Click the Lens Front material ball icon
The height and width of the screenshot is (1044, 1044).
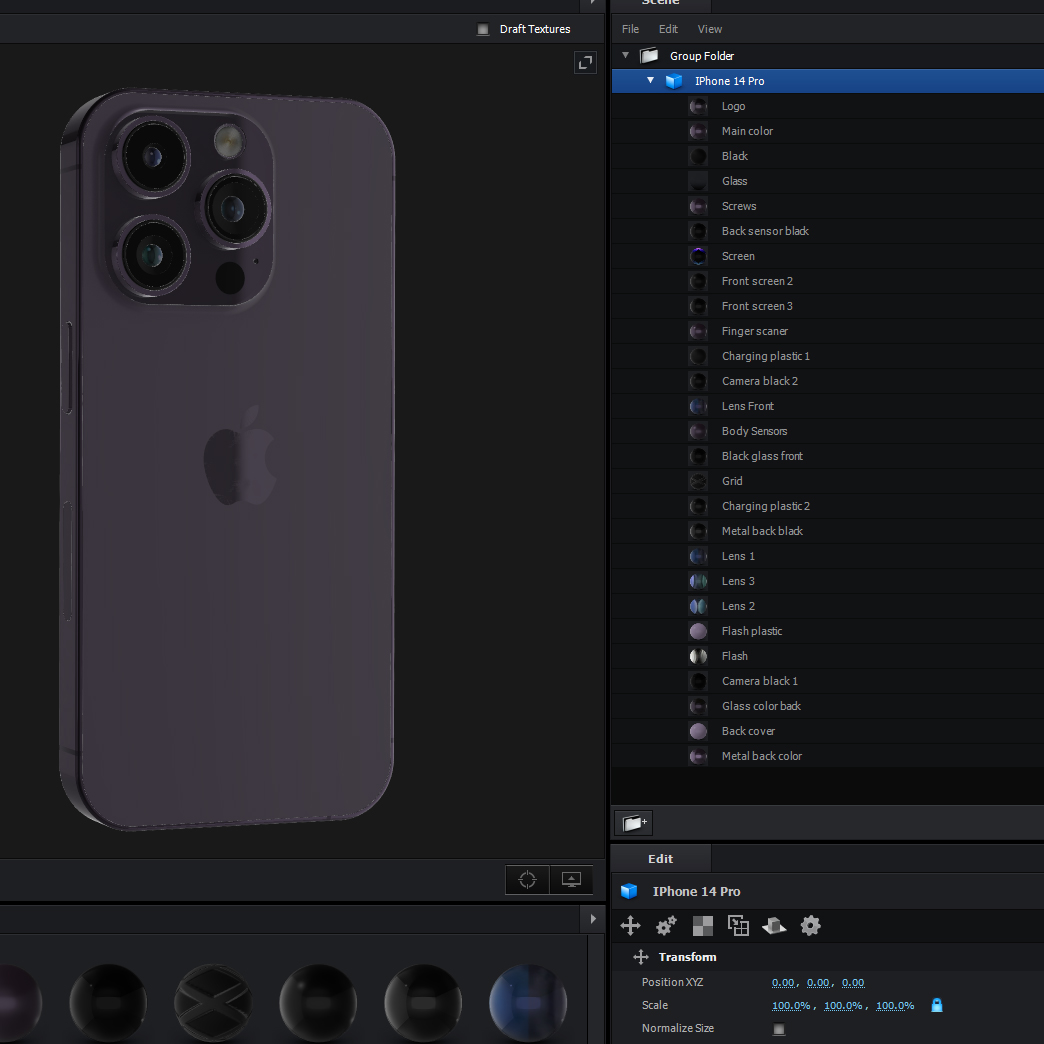click(698, 406)
